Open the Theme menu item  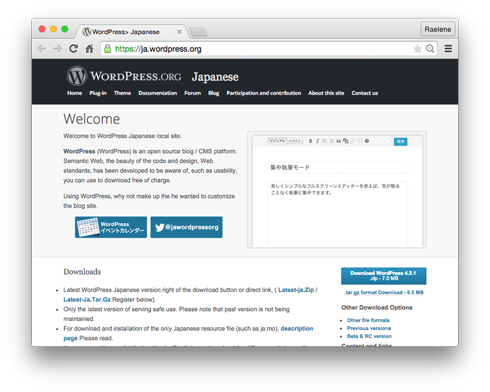(122, 93)
